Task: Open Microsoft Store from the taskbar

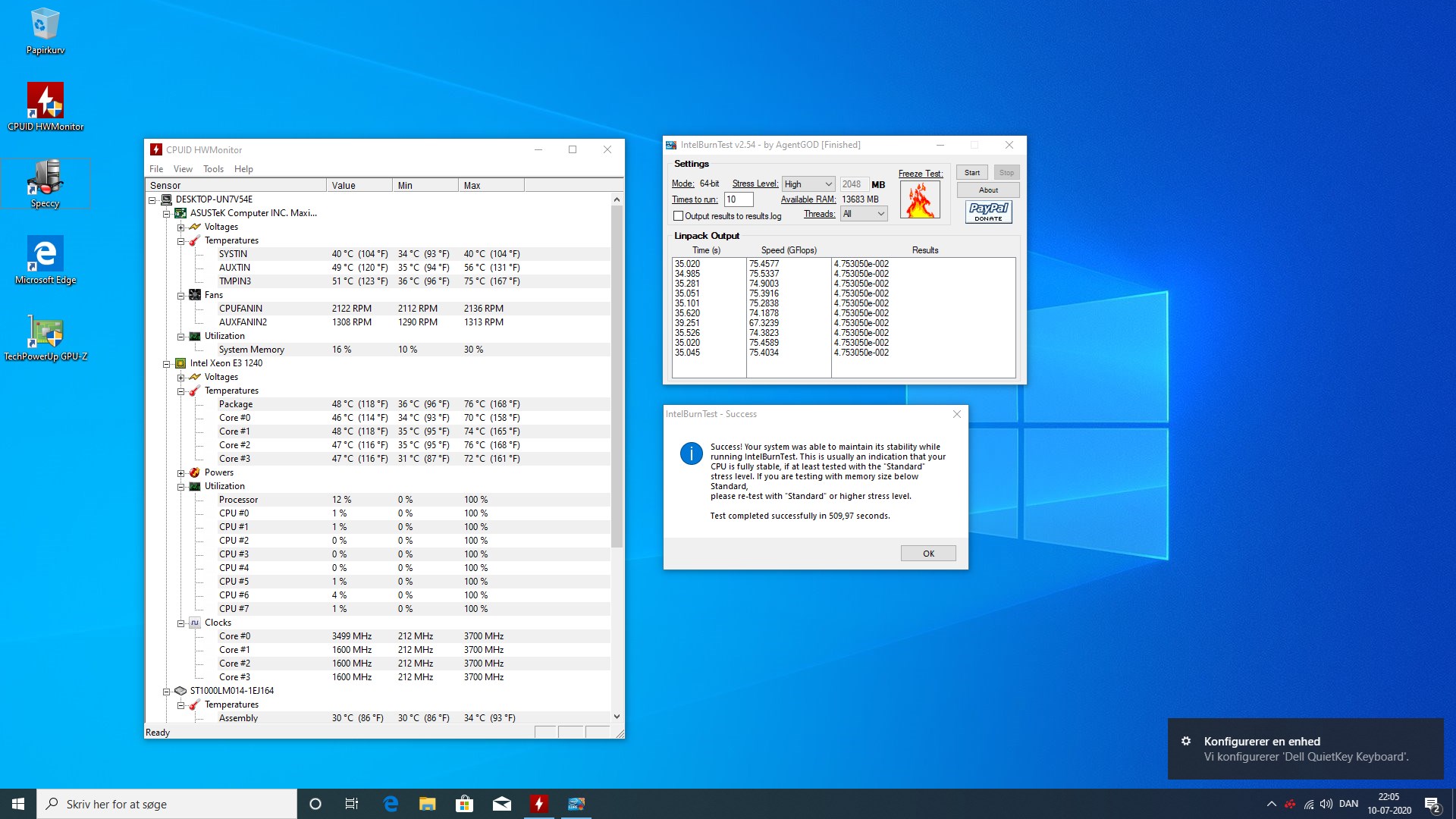Action: pos(464,804)
